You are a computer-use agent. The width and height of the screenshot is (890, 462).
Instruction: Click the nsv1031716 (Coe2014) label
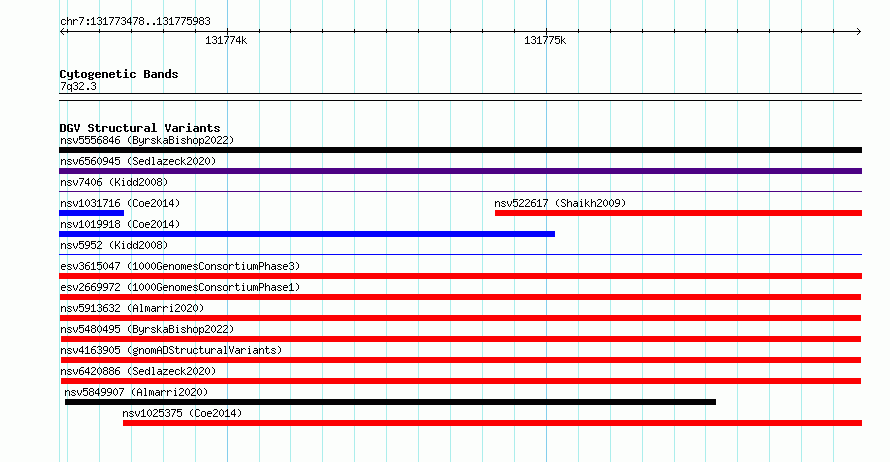[x=120, y=203]
